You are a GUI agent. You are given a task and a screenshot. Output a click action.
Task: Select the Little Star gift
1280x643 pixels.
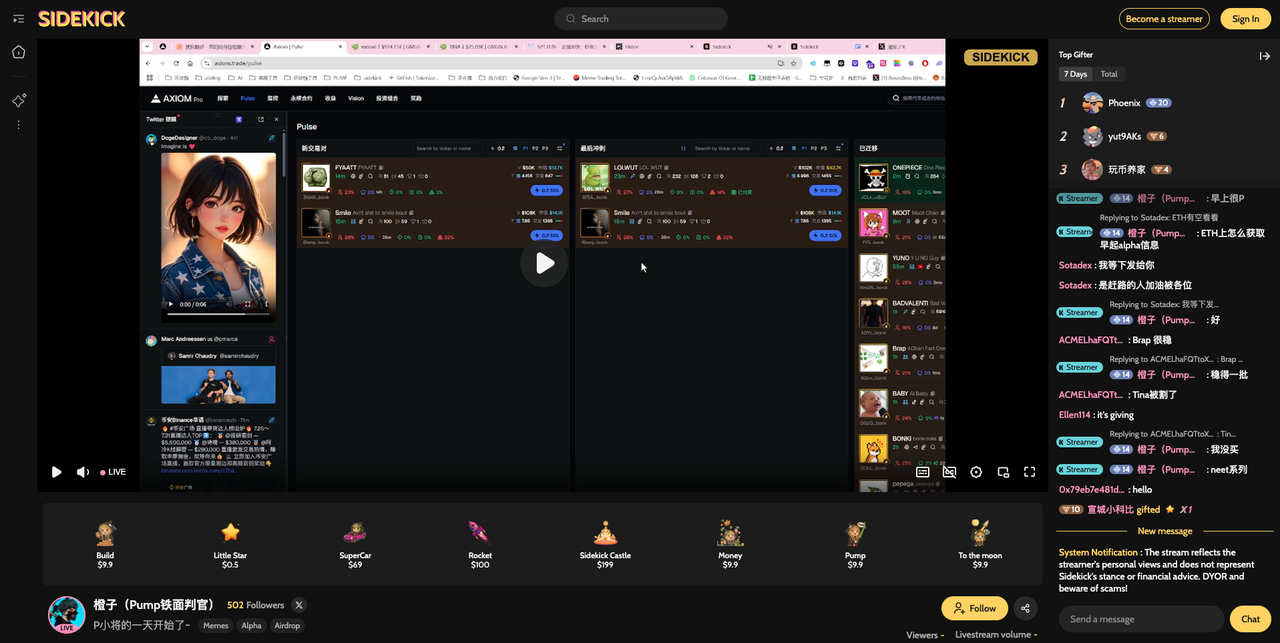pos(230,545)
